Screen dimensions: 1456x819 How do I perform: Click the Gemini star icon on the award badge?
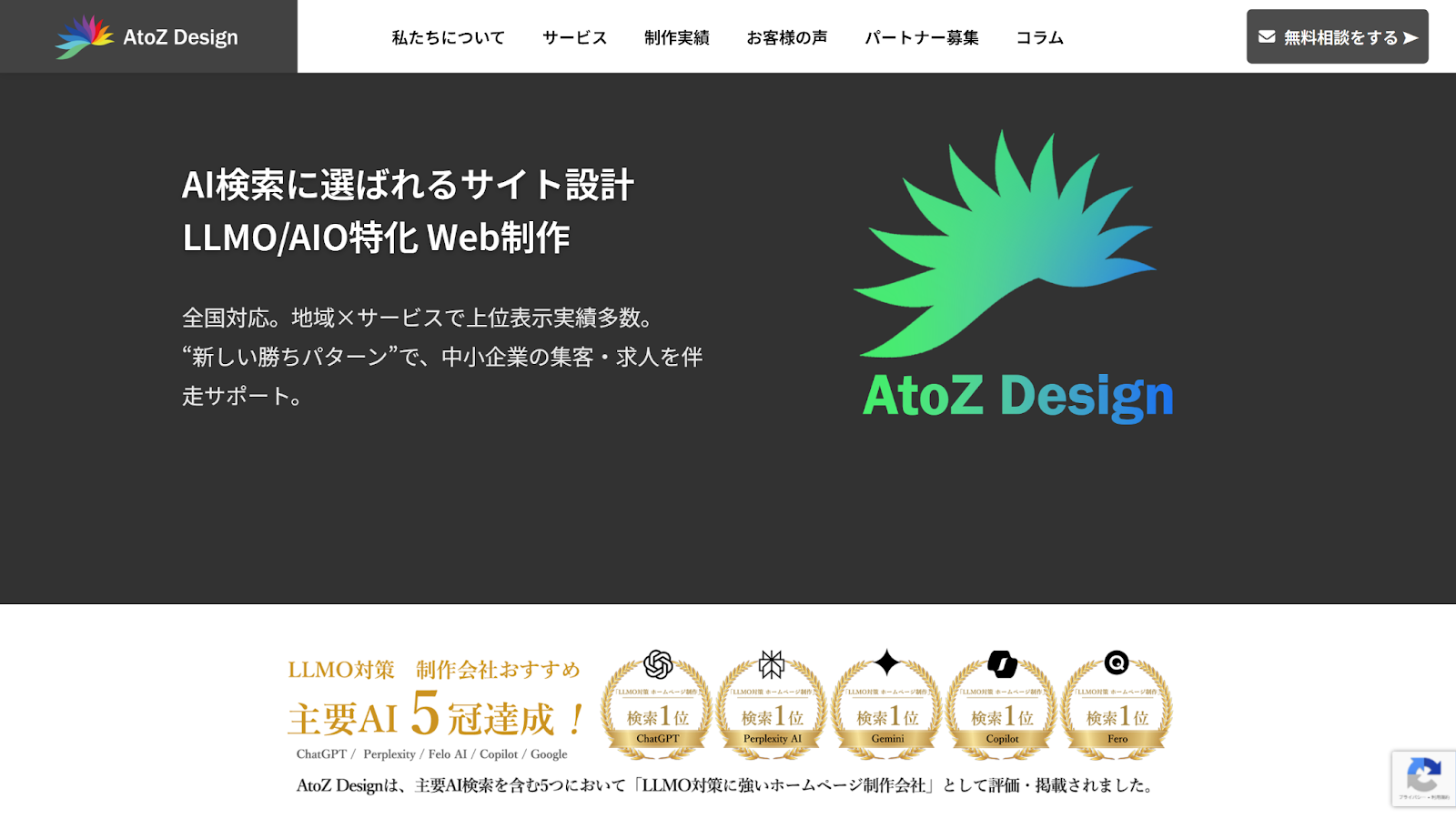tap(886, 660)
